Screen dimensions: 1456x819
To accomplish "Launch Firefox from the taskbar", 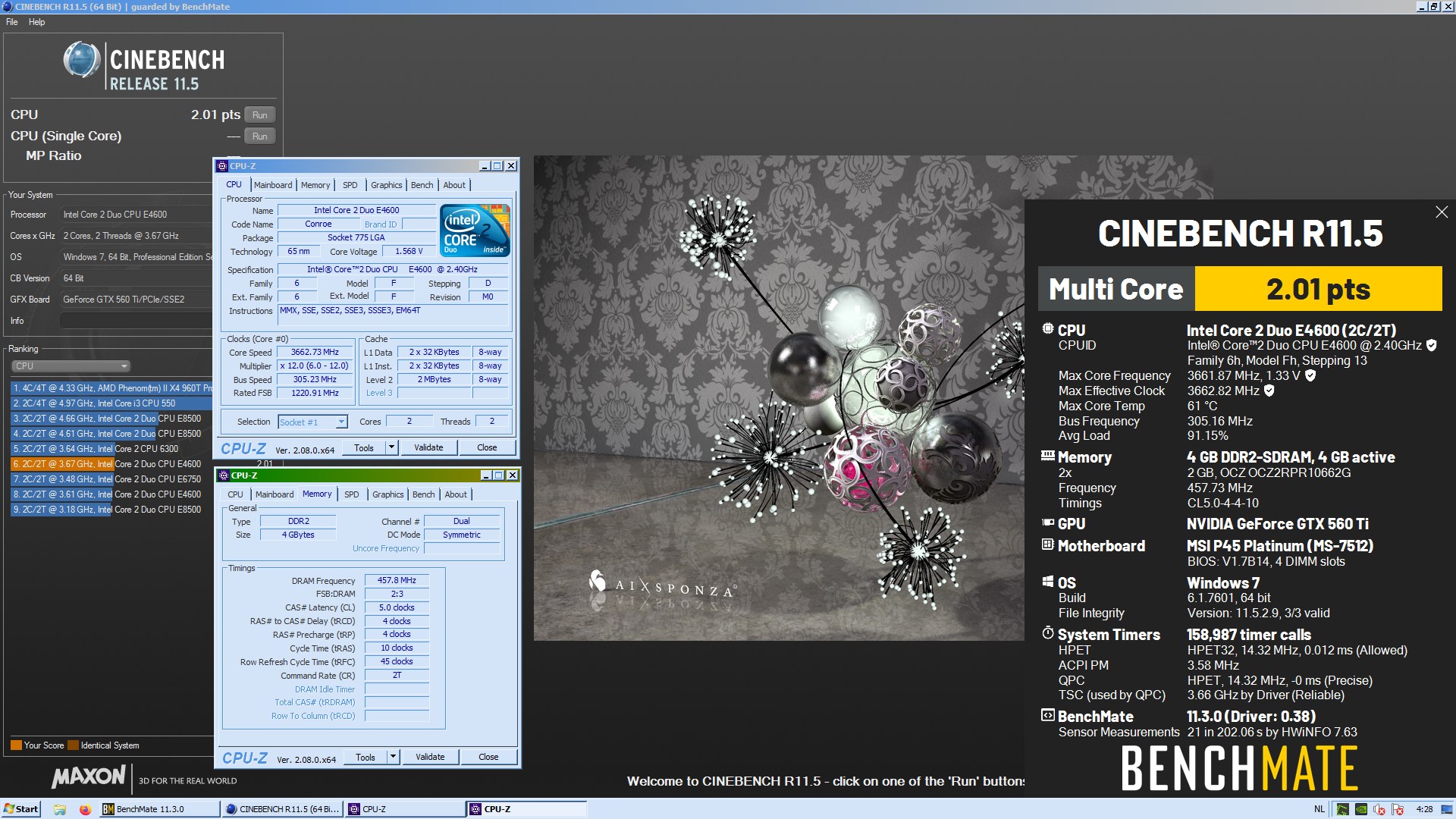I will tap(85, 809).
